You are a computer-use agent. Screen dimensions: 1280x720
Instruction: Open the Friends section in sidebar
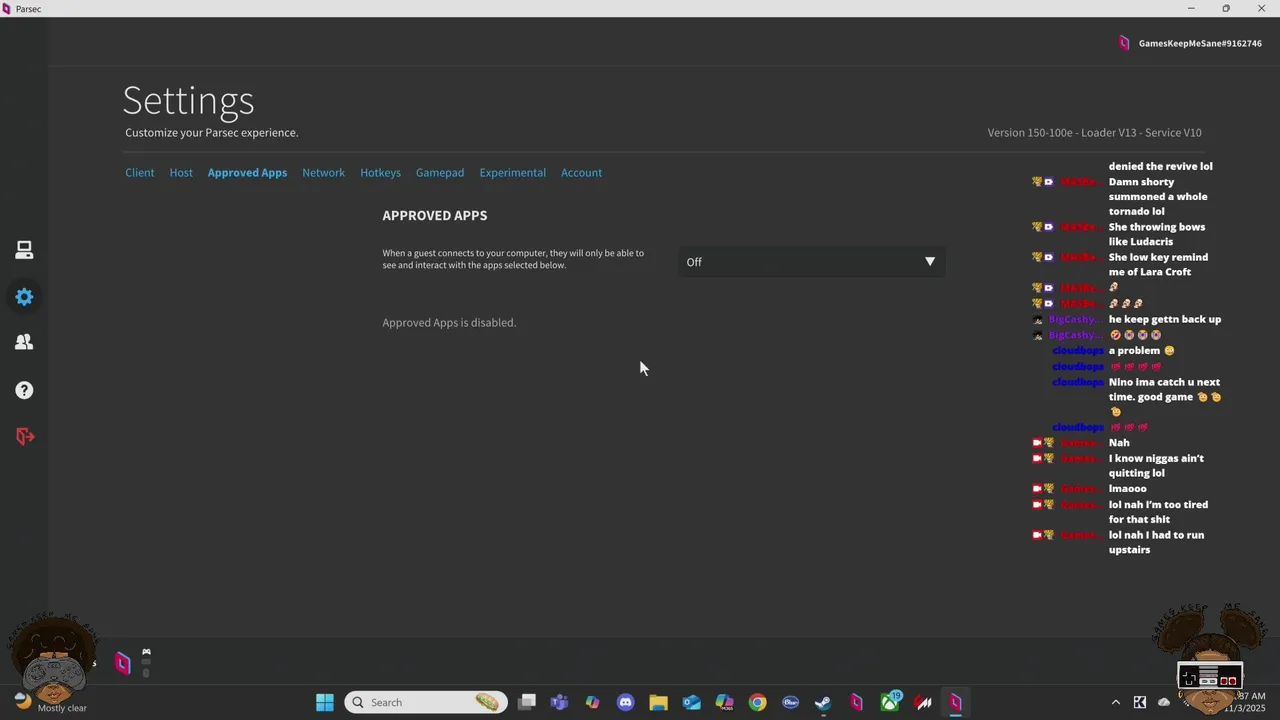coord(24,342)
